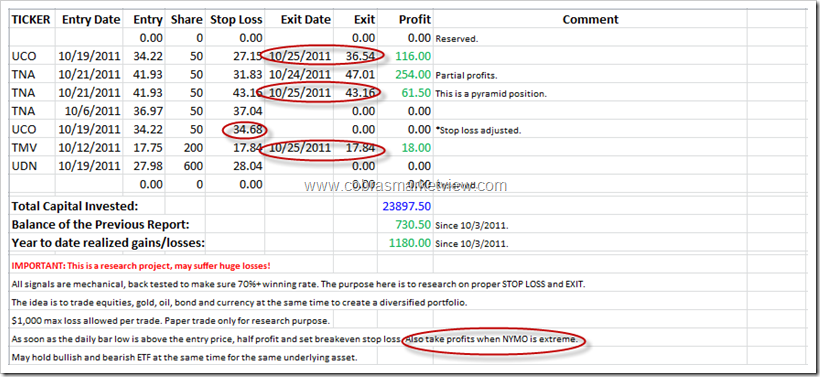Click the Total Capital Invested label
This screenshot has height=377, width=820.
[x=75, y=206]
